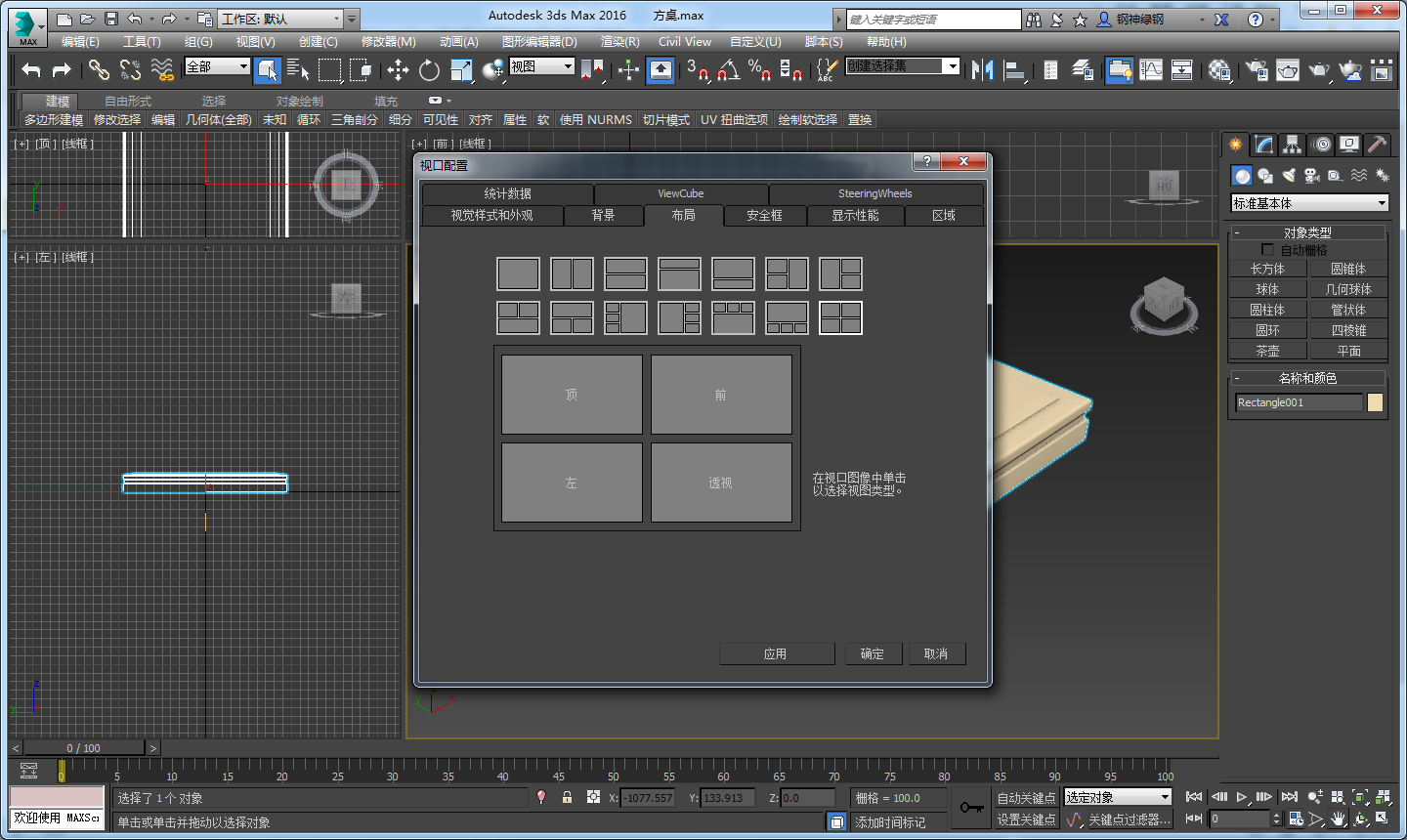Image resolution: width=1407 pixels, height=840 pixels.
Task: Click the Lights category icon
Action: (x=1289, y=176)
